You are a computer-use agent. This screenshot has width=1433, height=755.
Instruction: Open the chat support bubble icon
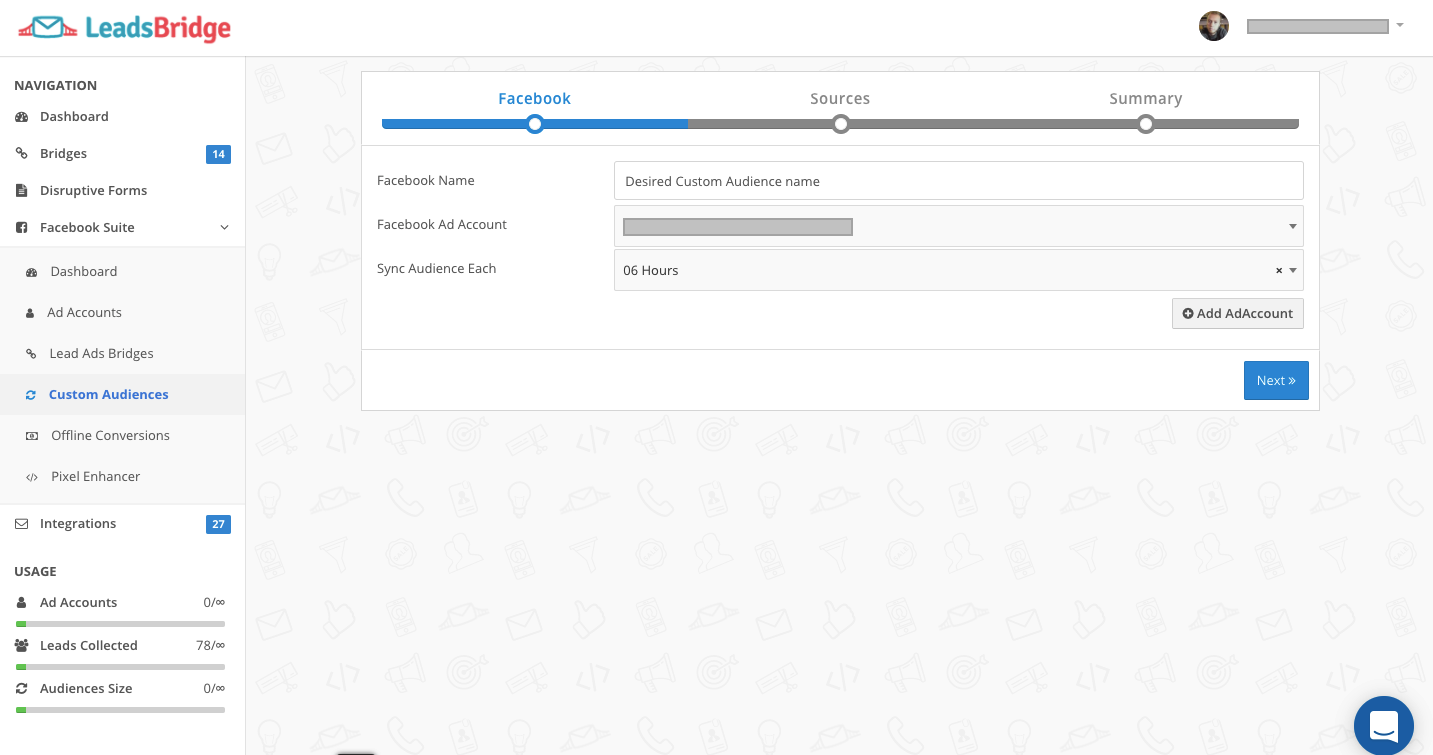pyautogui.click(x=1383, y=725)
